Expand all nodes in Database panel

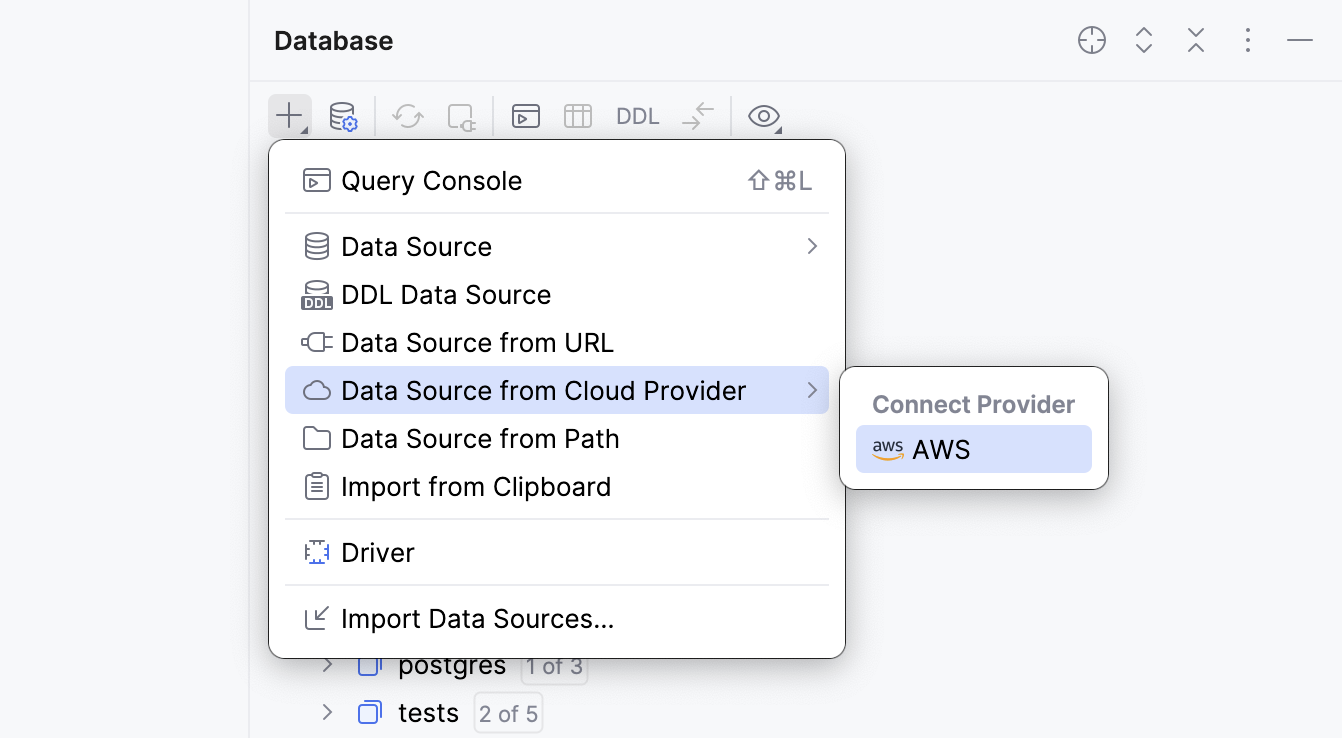pos(1144,40)
